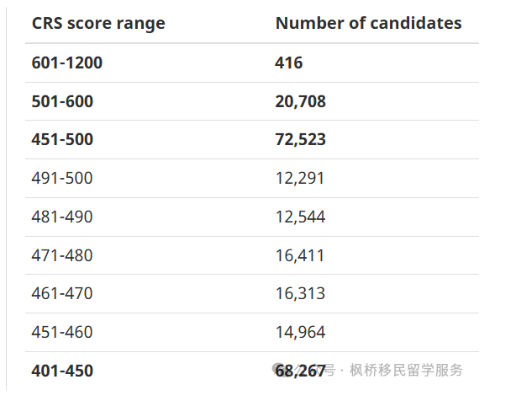515x396 pixels.
Task: Click the WeChat watermark icon
Action: (278, 368)
